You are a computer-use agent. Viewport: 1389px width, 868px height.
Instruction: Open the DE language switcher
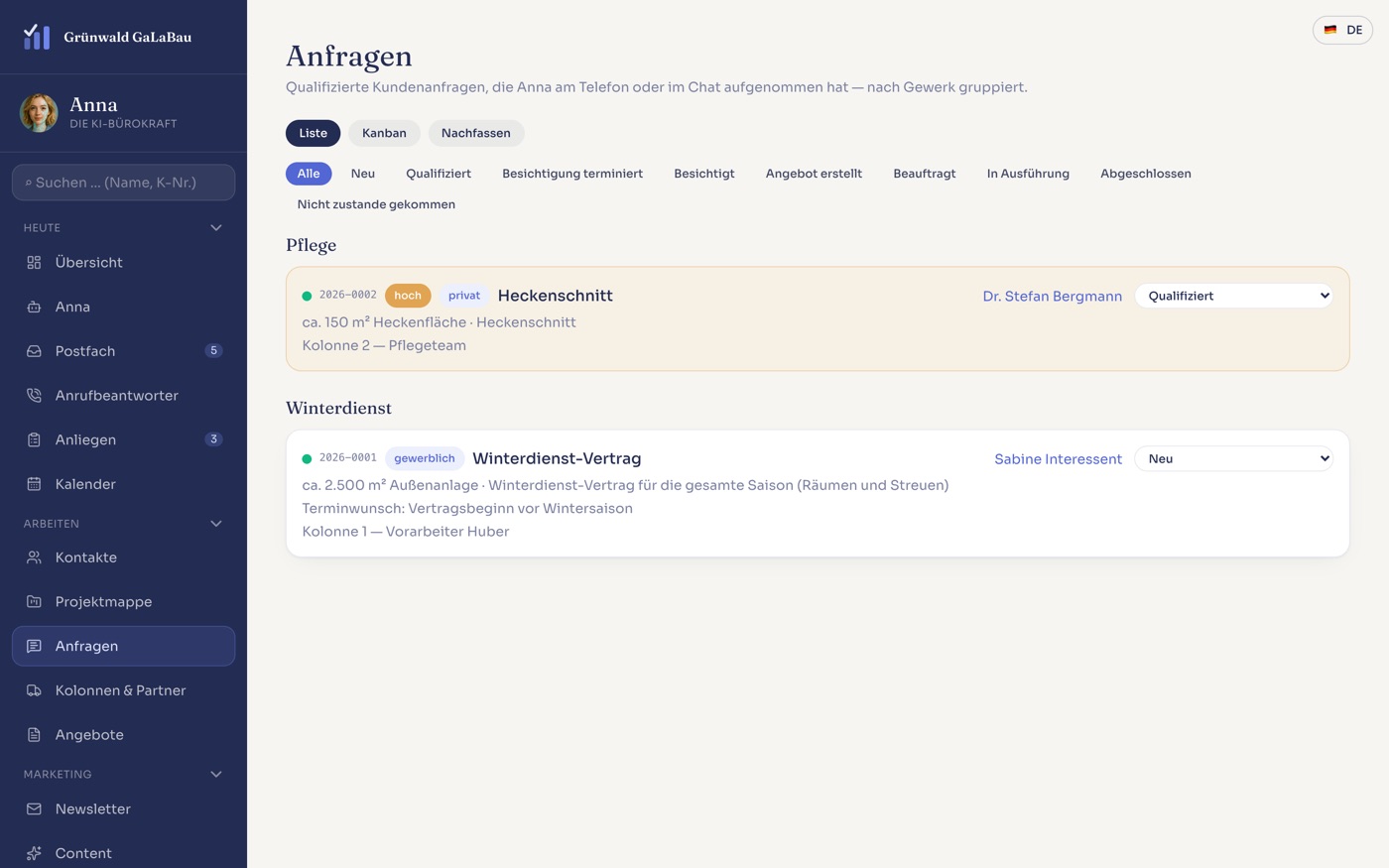pos(1343,30)
